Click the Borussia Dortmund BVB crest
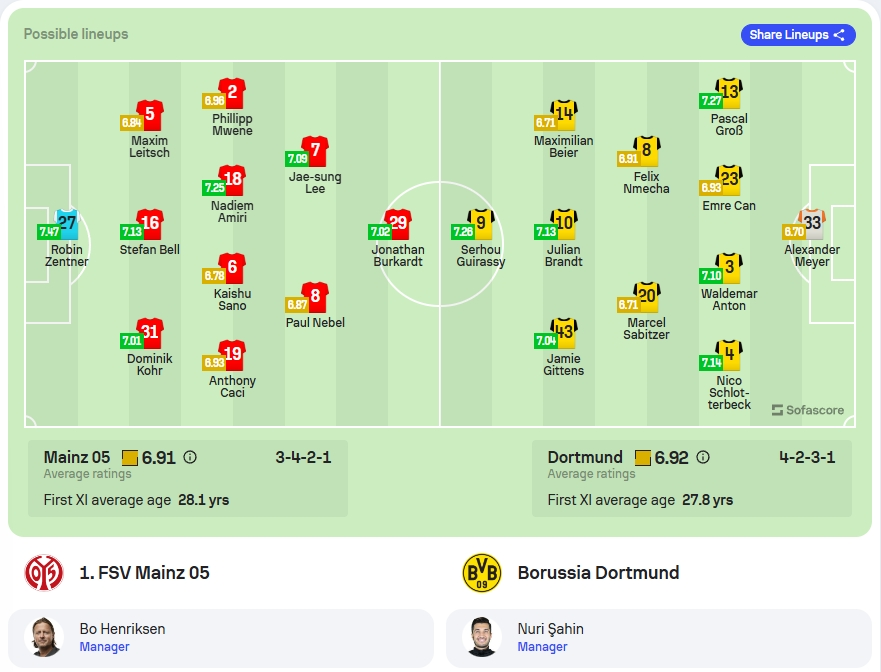Screen dimensions: 881x672 coord(482,573)
